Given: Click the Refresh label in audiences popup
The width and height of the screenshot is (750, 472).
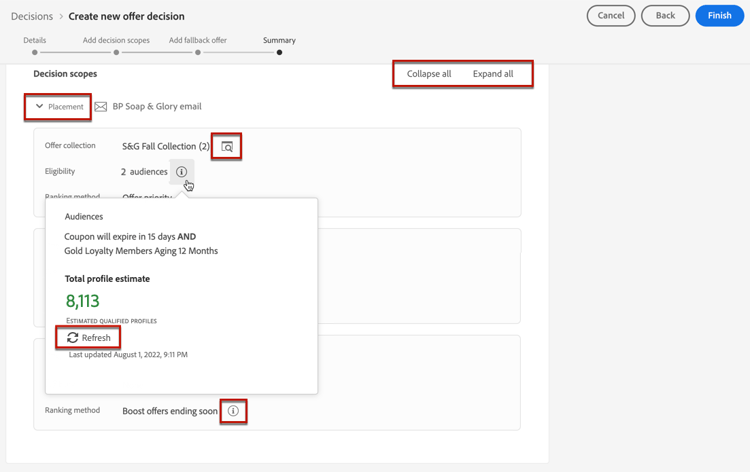Looking at the screenshot, I should click(x=96, y=338).
